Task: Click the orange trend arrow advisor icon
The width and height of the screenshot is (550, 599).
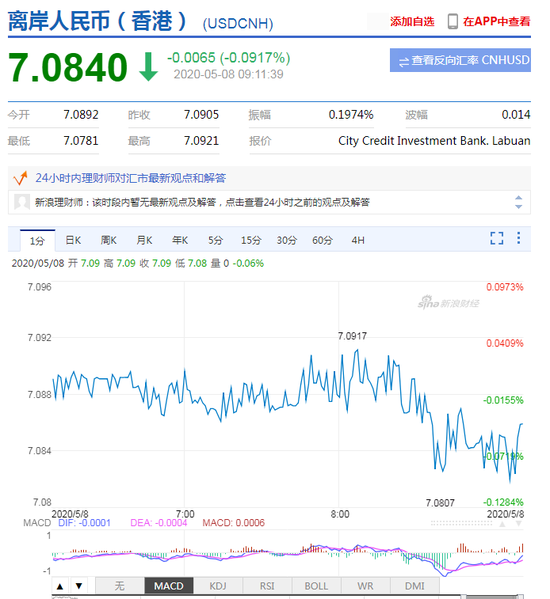Action: (x=20, y=178)
